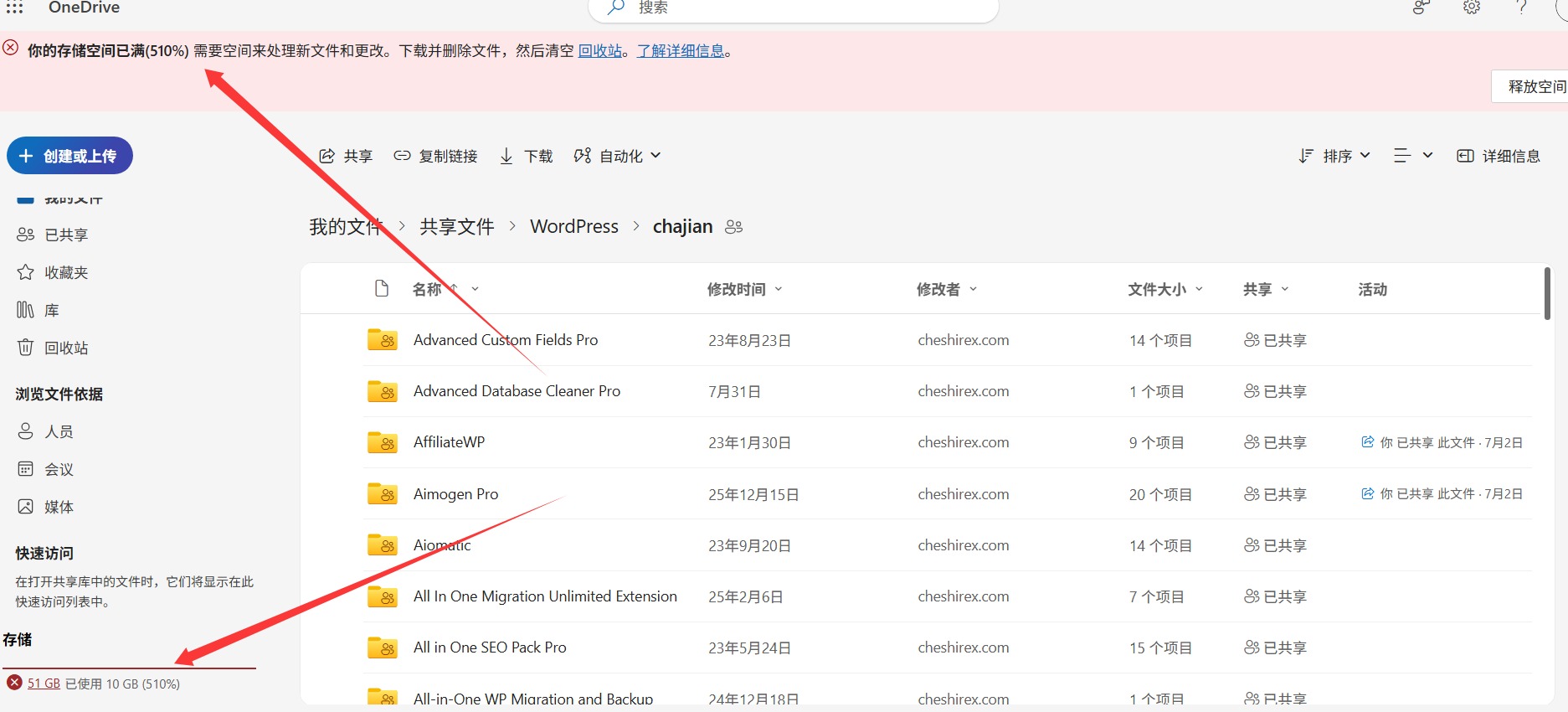1568x712 pixels.
Task: Open the All in One SEO Pack Pro folder icon
Action: click(383, 648)
